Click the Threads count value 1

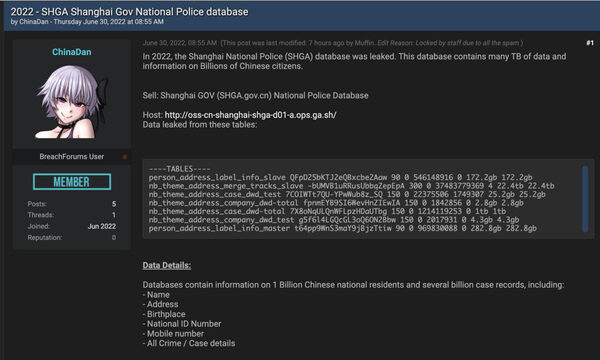pos(114,215)
